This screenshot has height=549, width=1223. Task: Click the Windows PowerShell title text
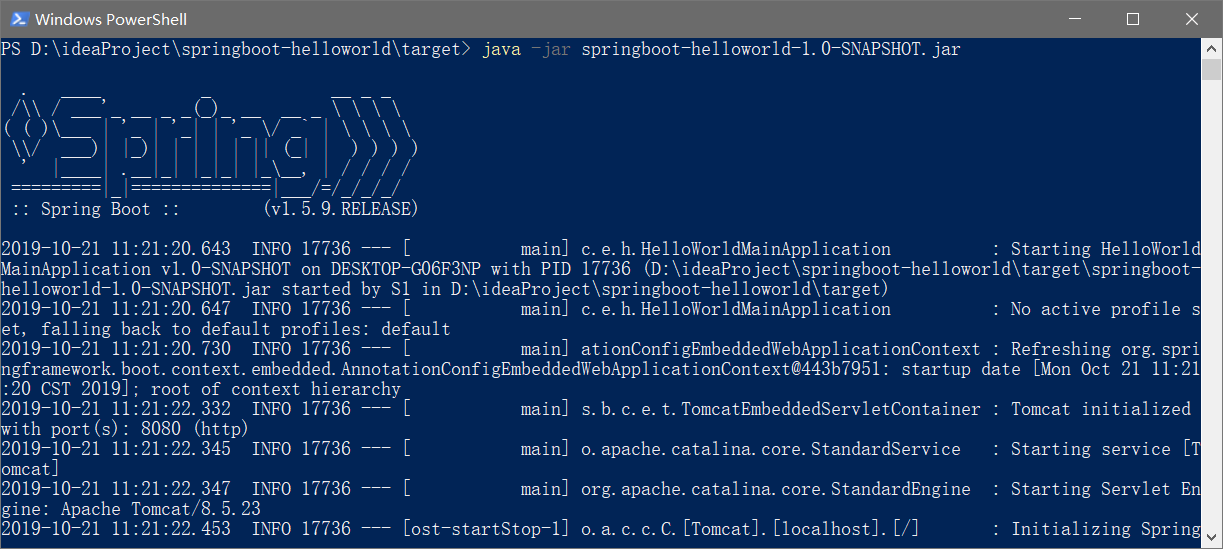(111, 19)
